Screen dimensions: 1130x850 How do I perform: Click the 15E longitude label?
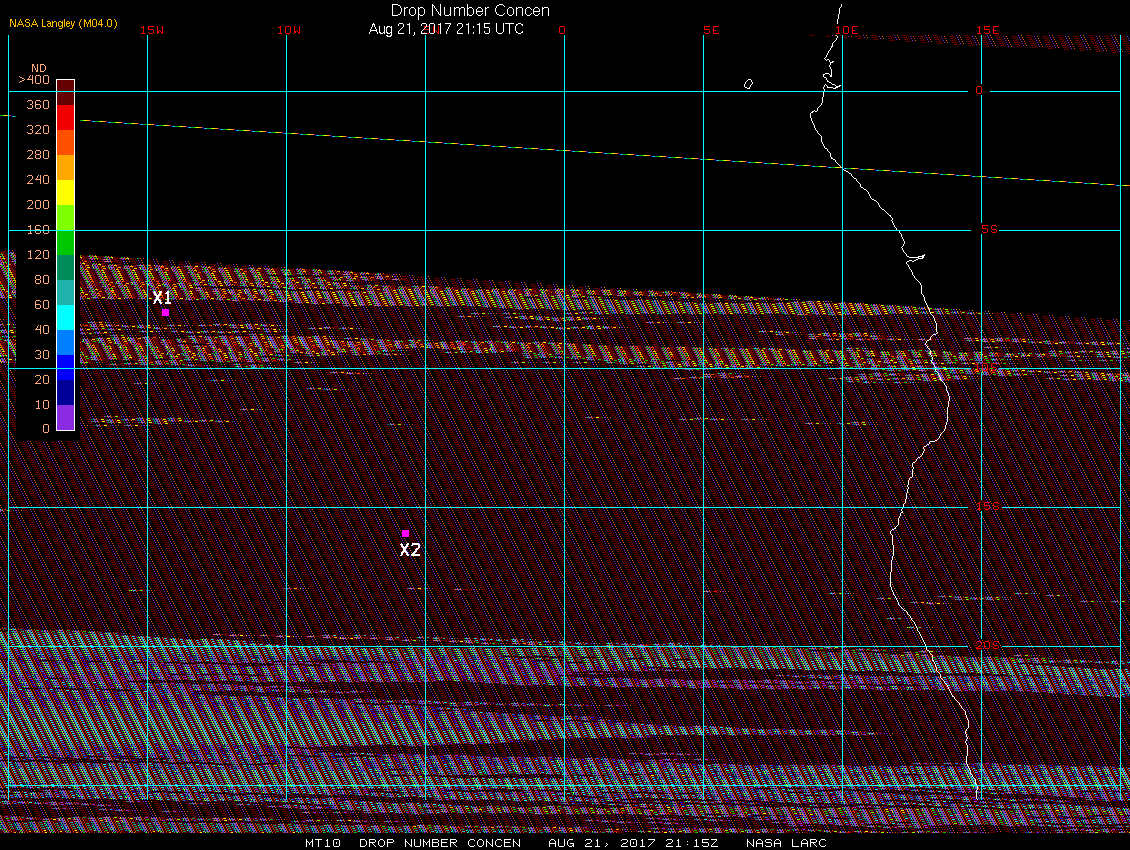(987, 30)
